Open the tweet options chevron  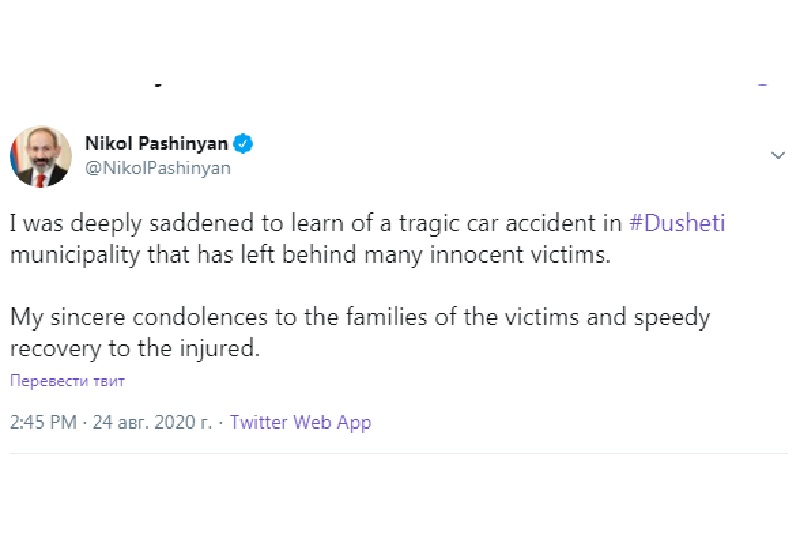click(x=779, y=156)
